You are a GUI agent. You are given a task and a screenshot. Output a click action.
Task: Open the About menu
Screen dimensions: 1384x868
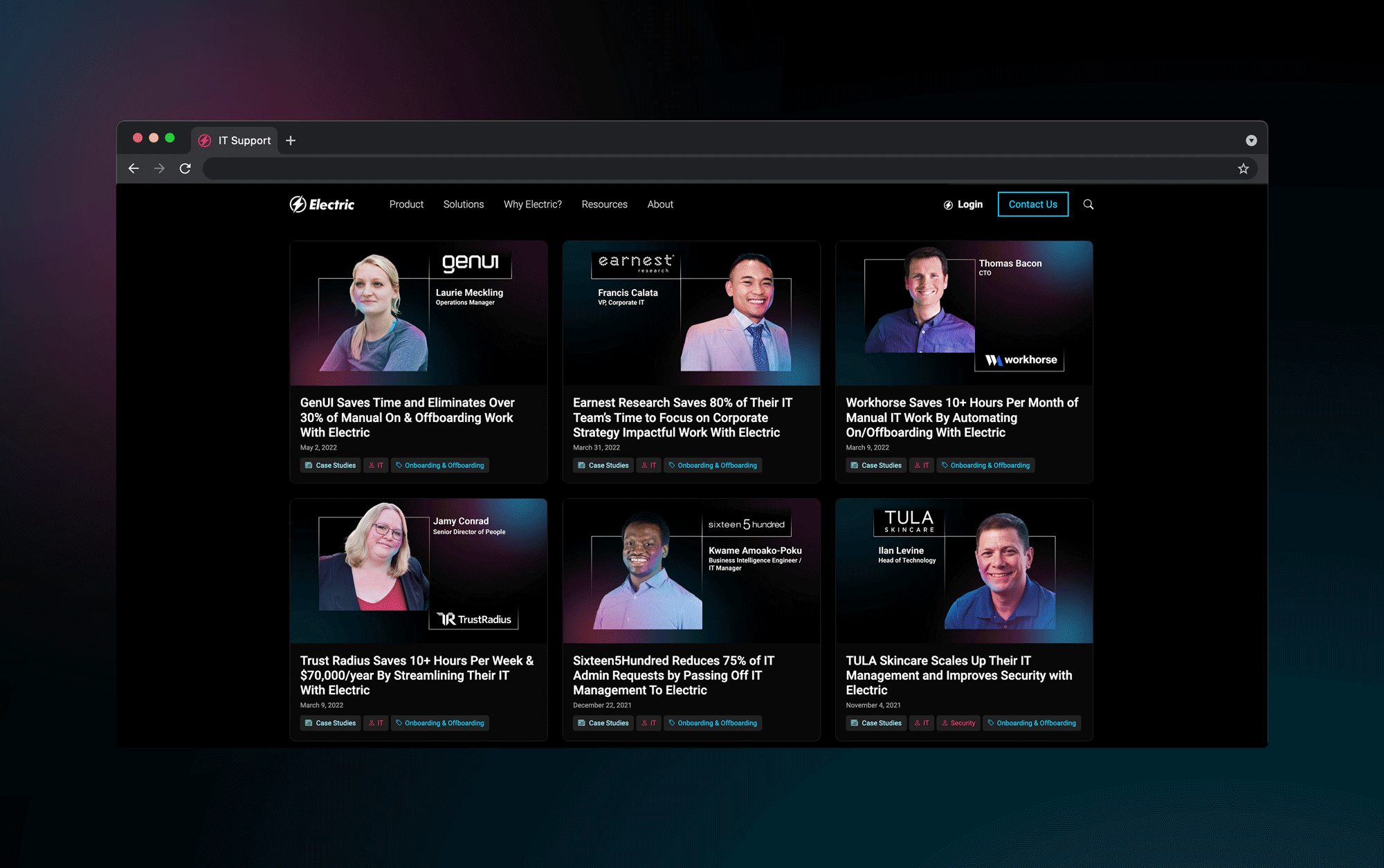[x=660, y=204]
